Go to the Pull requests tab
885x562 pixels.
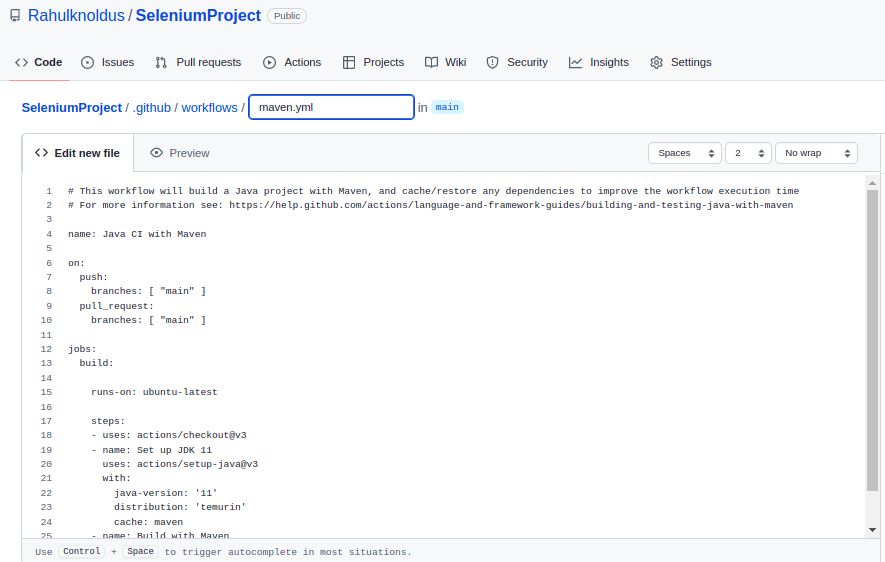tap(198, 62)
